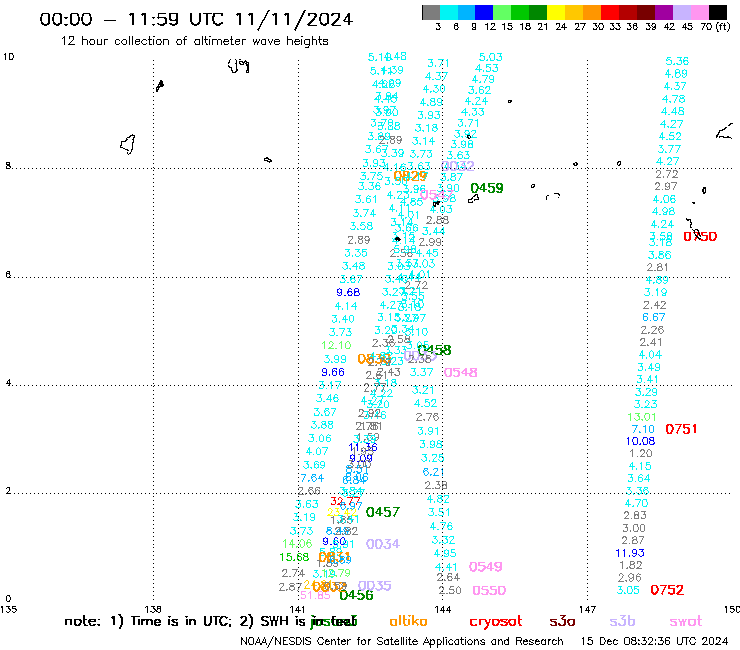The width and height of the screenshot is (740, 650).
Task: Click the light green swatch above 15
Action: click(x=502, y=12)
